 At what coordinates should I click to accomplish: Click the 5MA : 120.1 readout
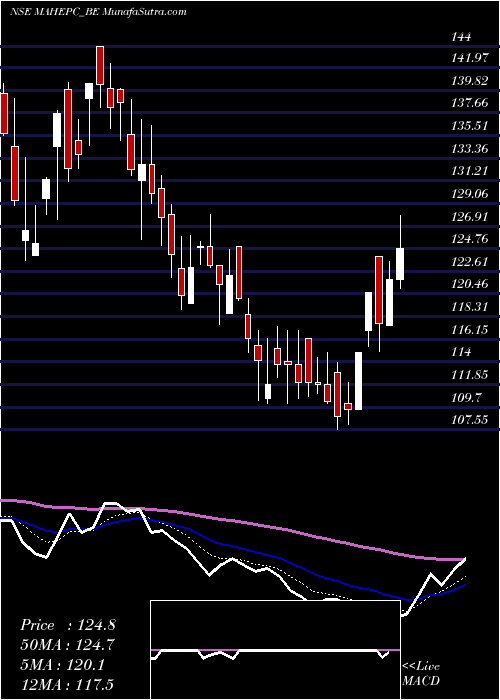[x=62, y=665]
